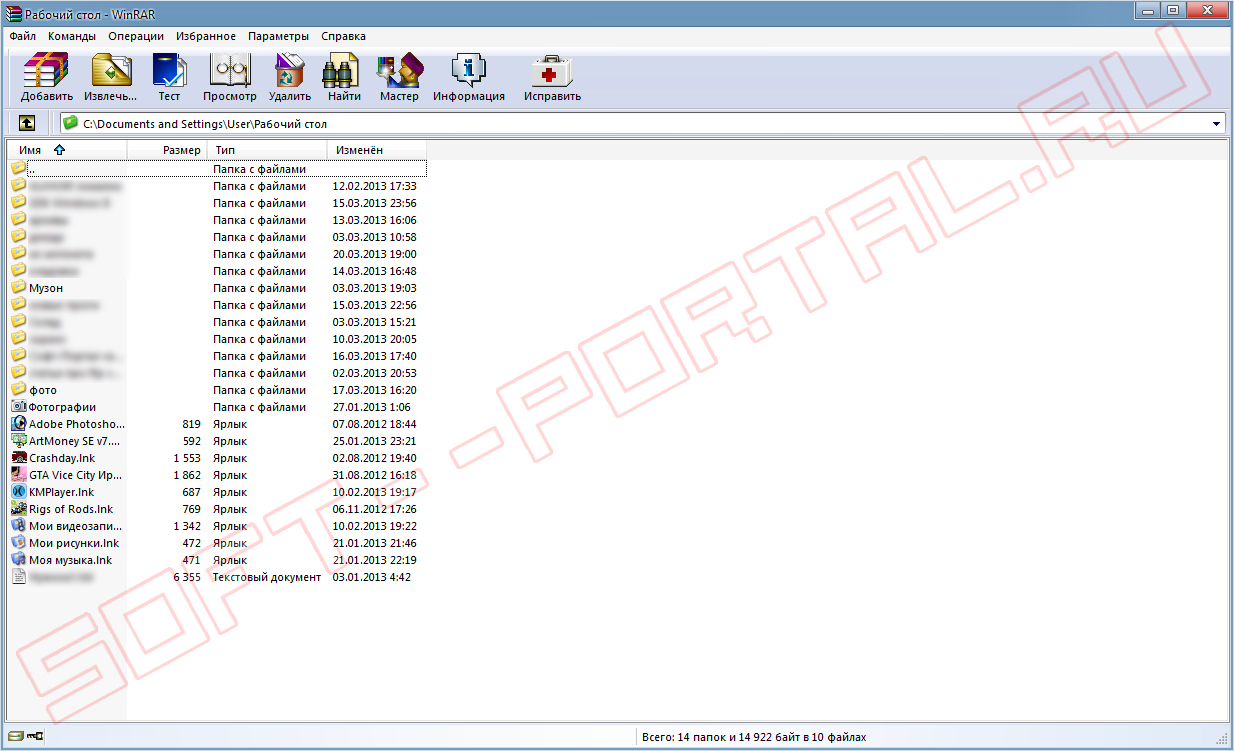
Task: Click the Добавить (Add) toolbar icon
Action: pyautogui.click(x=46, y=70)
